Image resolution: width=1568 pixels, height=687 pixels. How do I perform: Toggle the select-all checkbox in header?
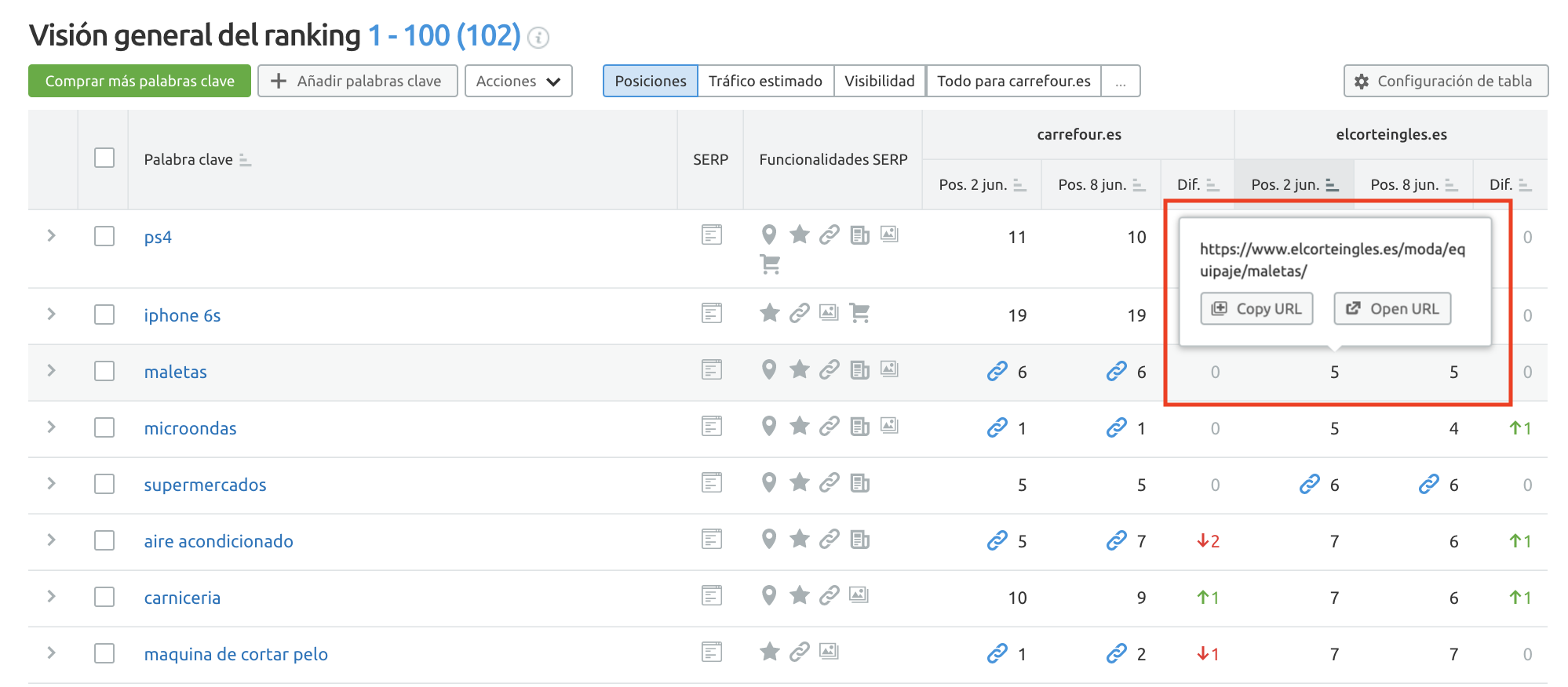(x=104, y=158)
